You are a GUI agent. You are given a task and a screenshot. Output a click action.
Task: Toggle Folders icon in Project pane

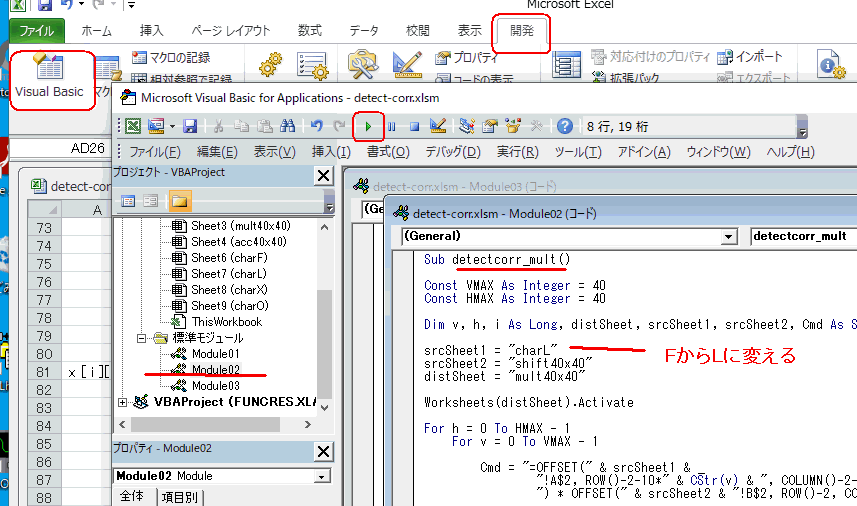click(180, 201)
